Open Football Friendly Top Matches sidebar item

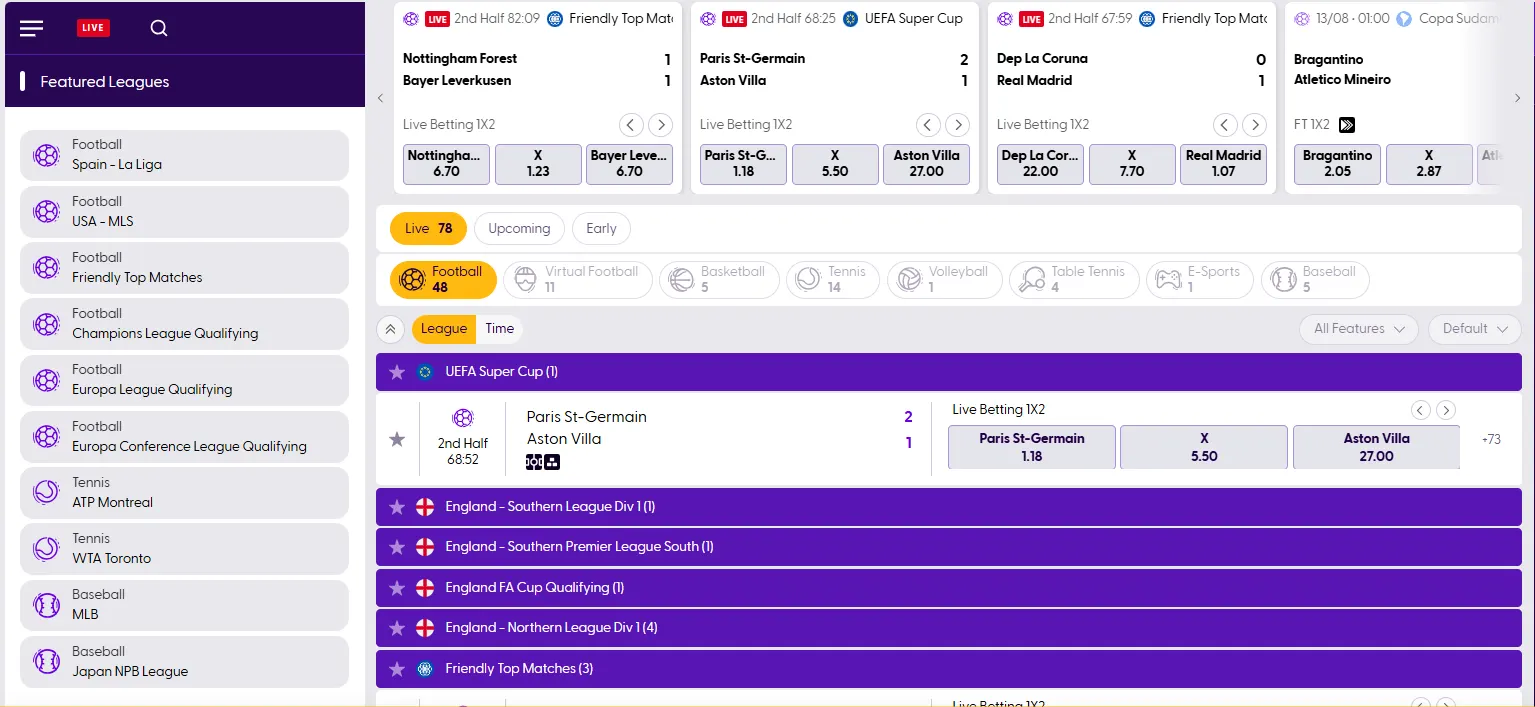(184, 268)
